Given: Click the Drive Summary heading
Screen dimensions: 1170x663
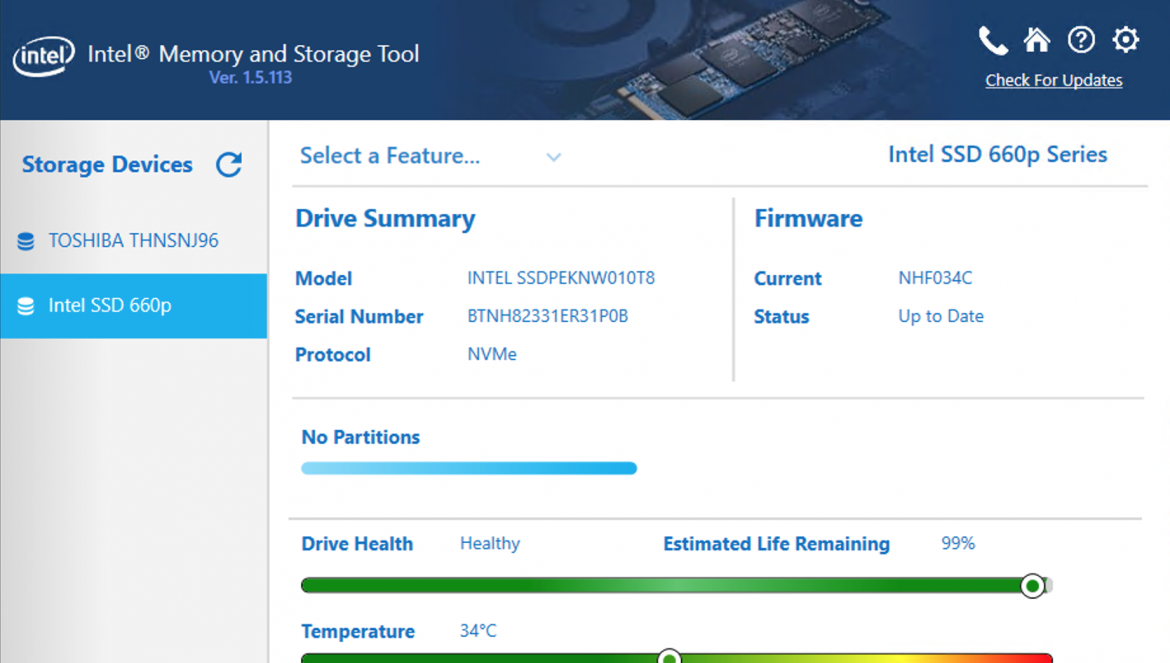Looking at the screenshot, I should [x=385, y=219].
